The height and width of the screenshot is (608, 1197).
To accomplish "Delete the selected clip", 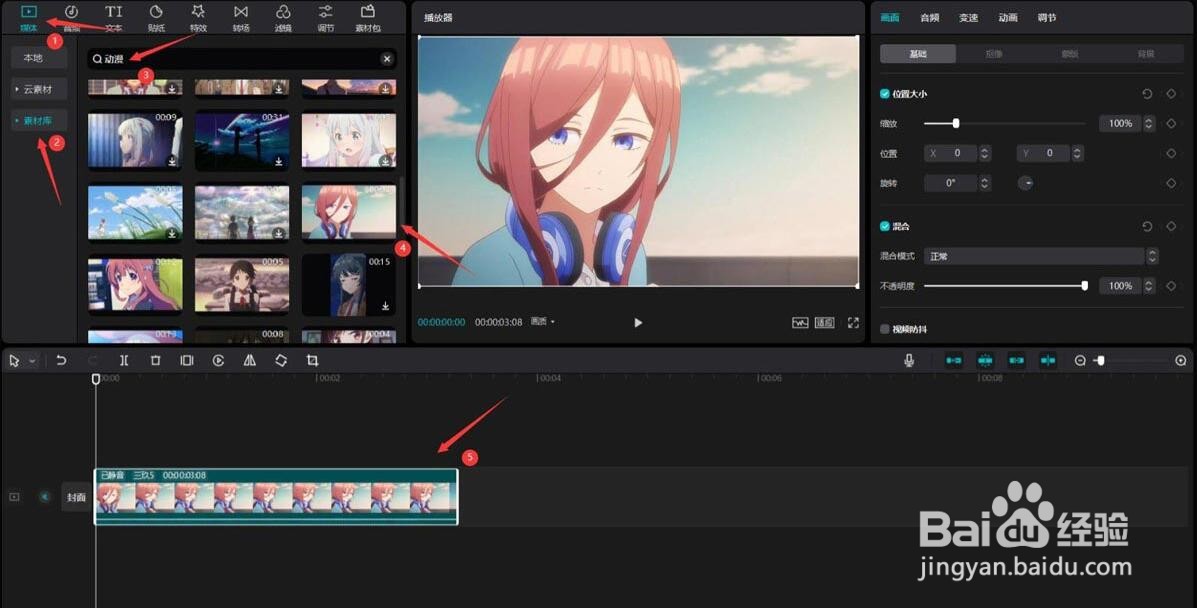I will 156,361.
